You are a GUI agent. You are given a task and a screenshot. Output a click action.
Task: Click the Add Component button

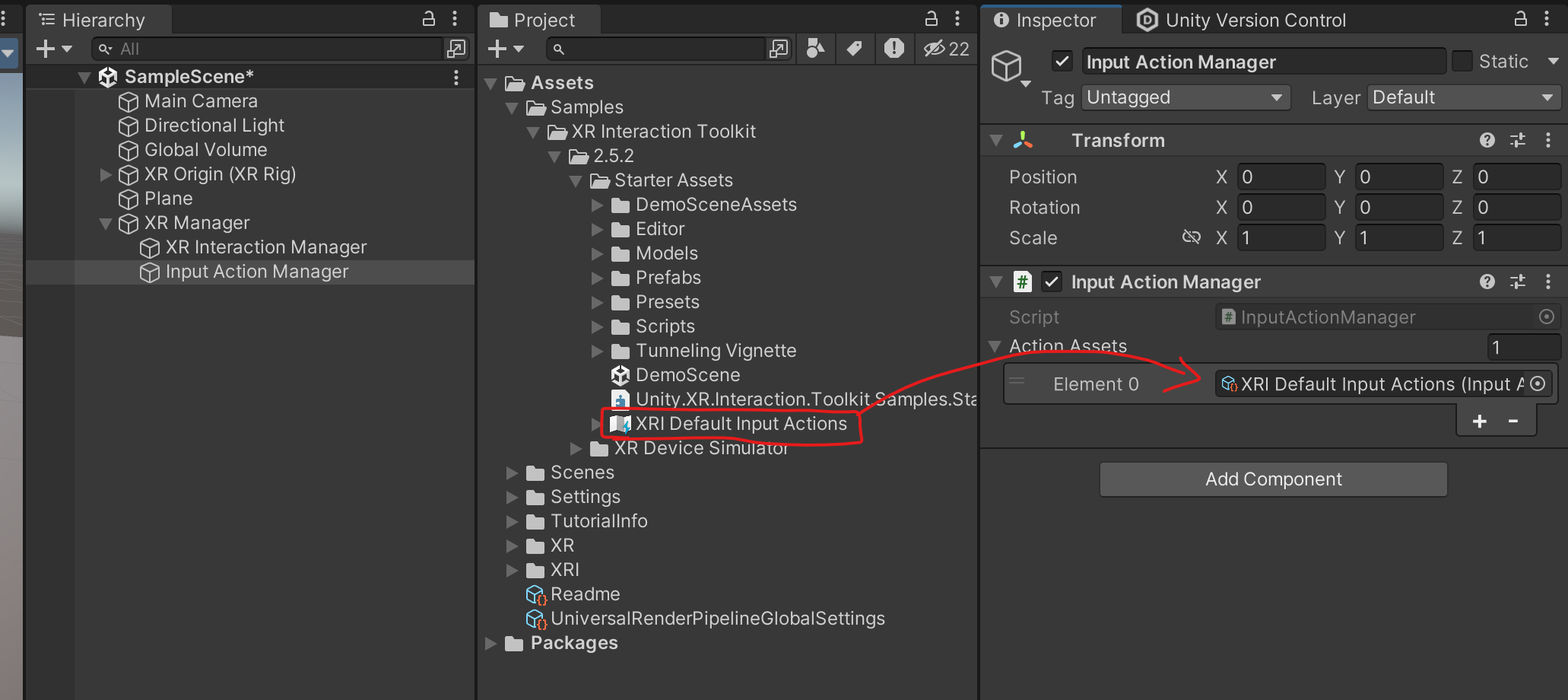click(x=1274, y=479)
